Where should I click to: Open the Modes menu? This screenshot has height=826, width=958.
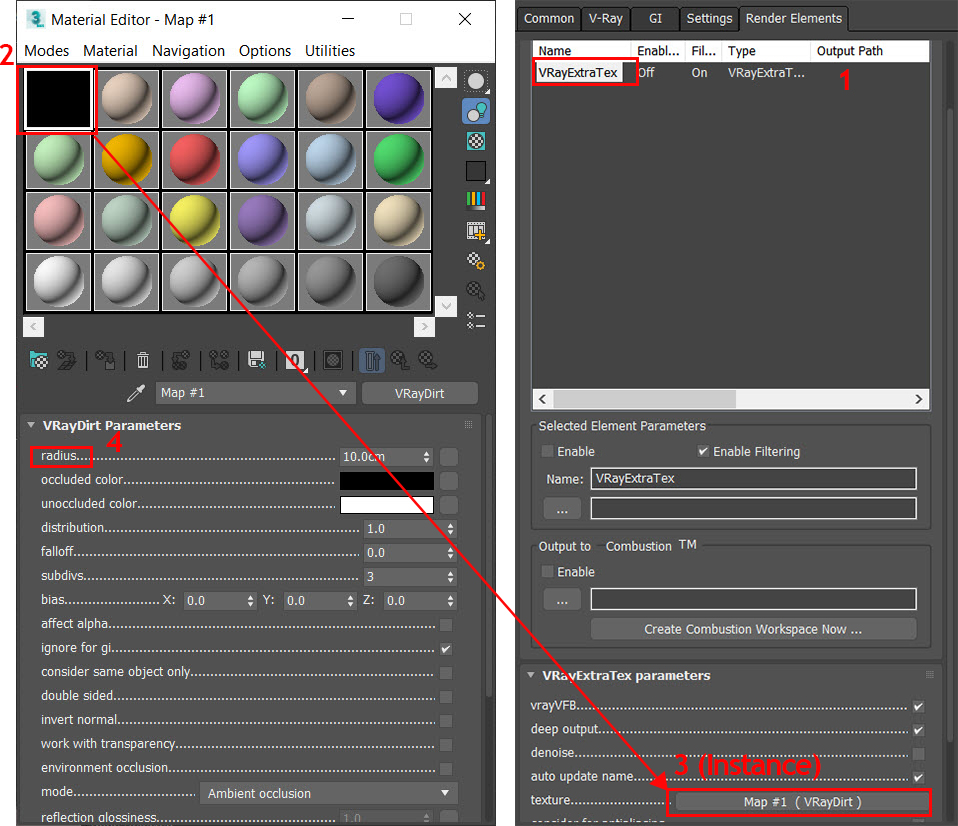tap(46, 51)
